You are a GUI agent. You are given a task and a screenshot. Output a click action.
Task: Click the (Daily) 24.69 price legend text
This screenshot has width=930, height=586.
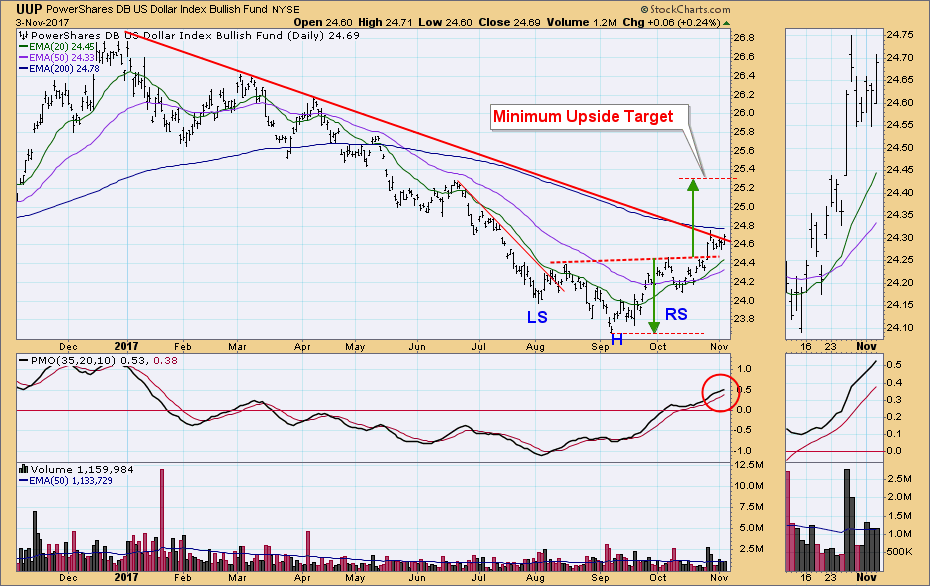click(x=323, y=36)
